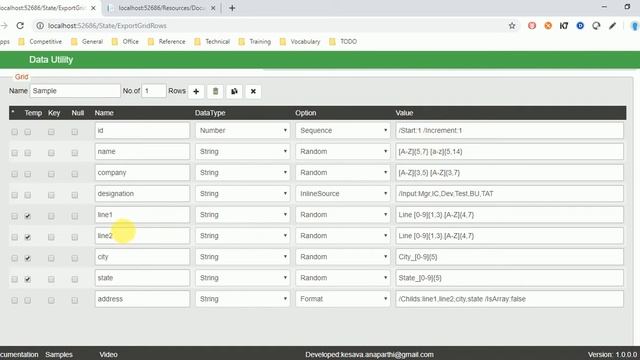This screenshot has width=640, height=360.
Task: Close the Resources/Doc browser tab
Action: click(213, 8)
